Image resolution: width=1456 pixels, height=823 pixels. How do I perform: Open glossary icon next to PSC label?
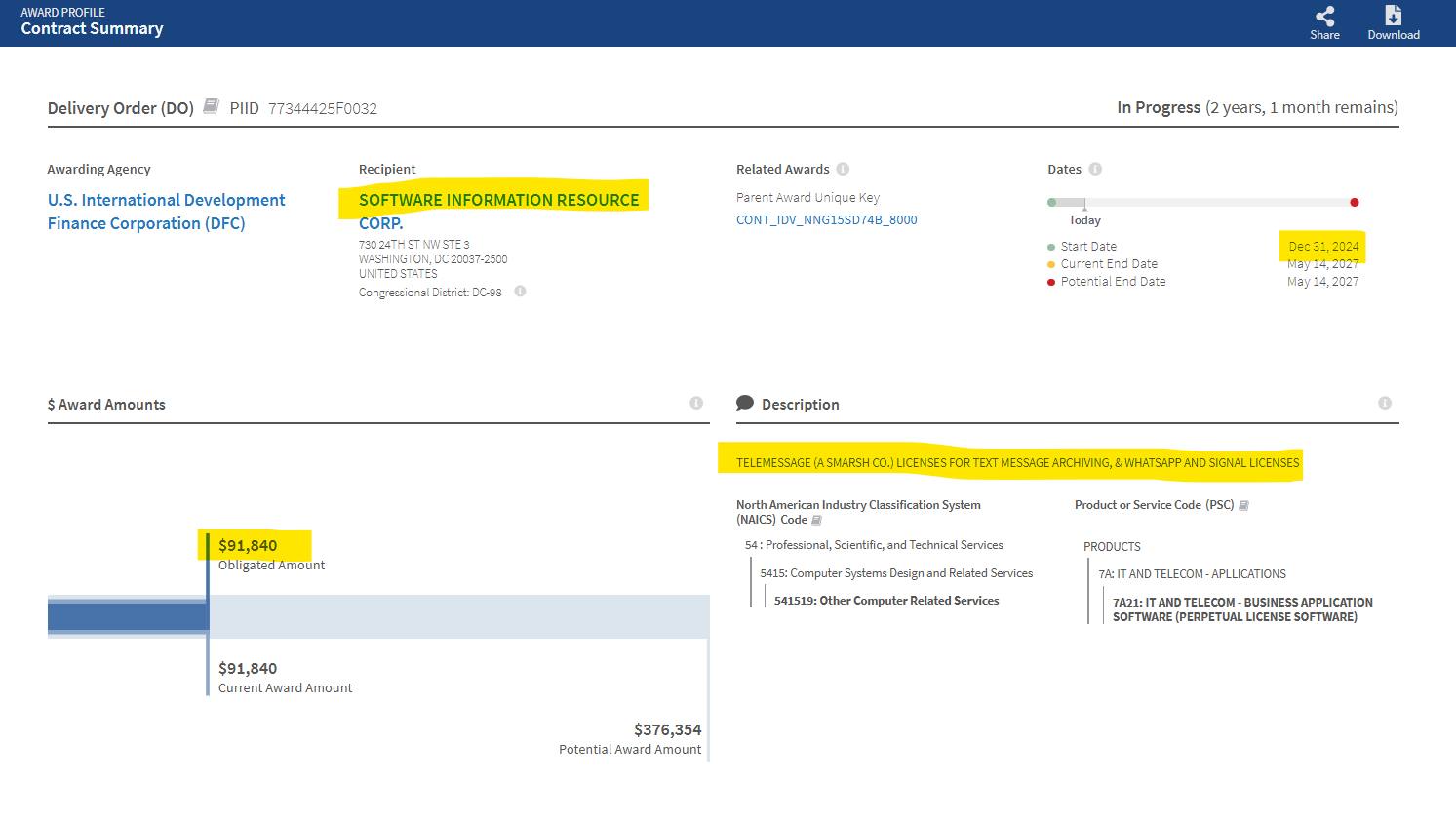(x=1243, y=505)
